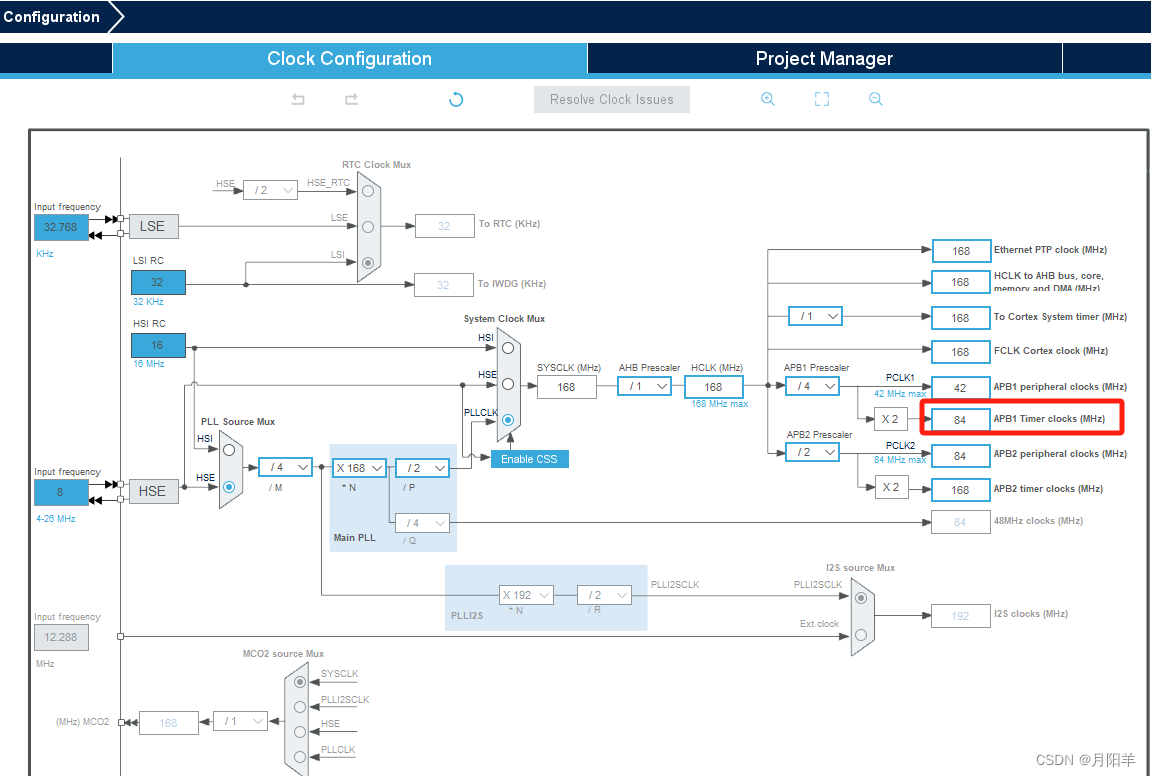1151x776 pixels.
Task: Click the fit-to-screen icon between zoom controls
Action: [821, 99]
